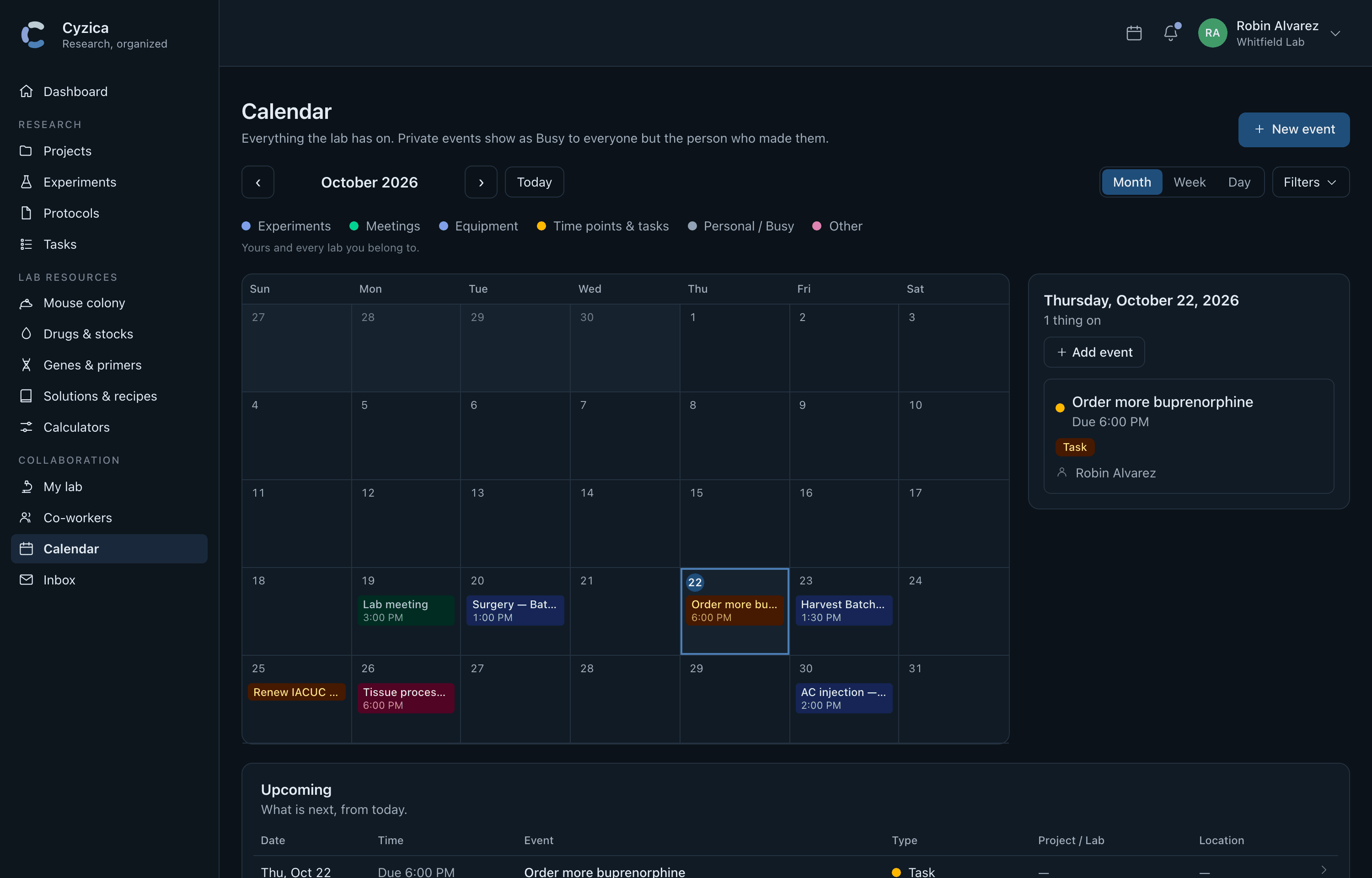Screen dimensions: 1372x878
Task: Click the person icon beside Robin Alvarez in event card
Action: pos(1061,473)
